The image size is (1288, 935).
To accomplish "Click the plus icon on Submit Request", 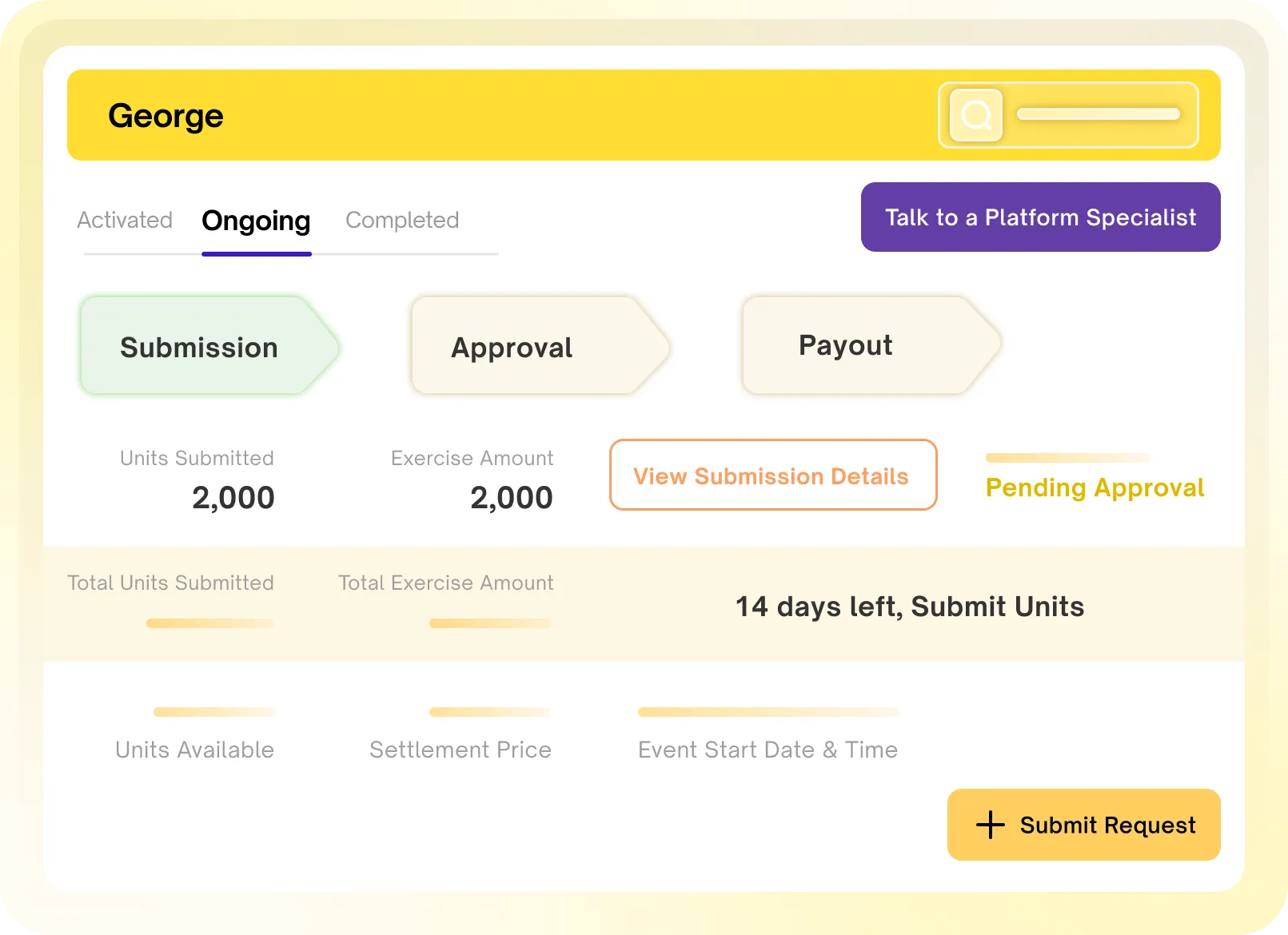I will click(x=991, y=825).
